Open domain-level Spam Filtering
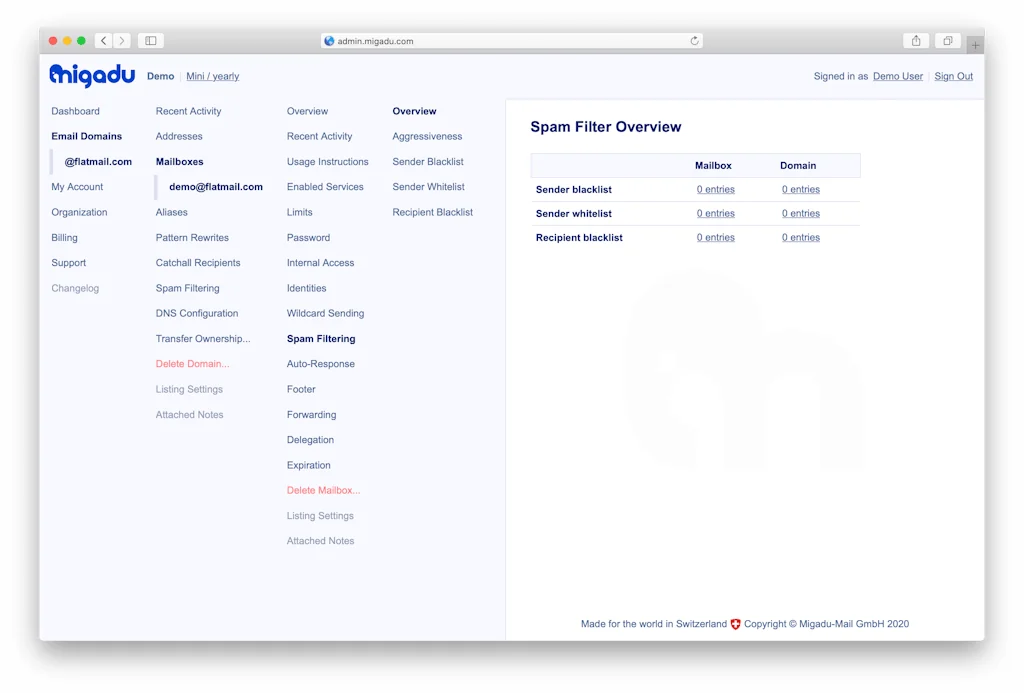This screenshot has height=693, width=1024. coord(187,288)
